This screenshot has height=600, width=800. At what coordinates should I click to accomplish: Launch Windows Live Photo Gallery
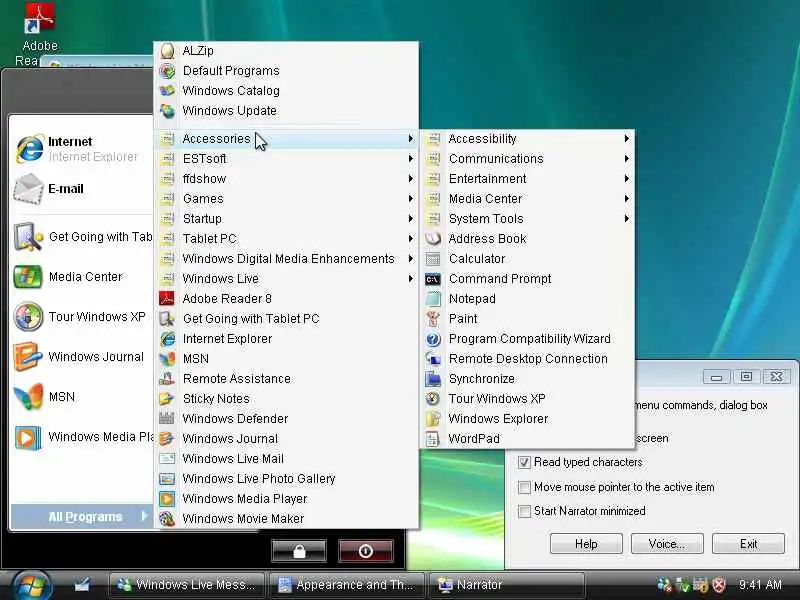pos(286,478)
